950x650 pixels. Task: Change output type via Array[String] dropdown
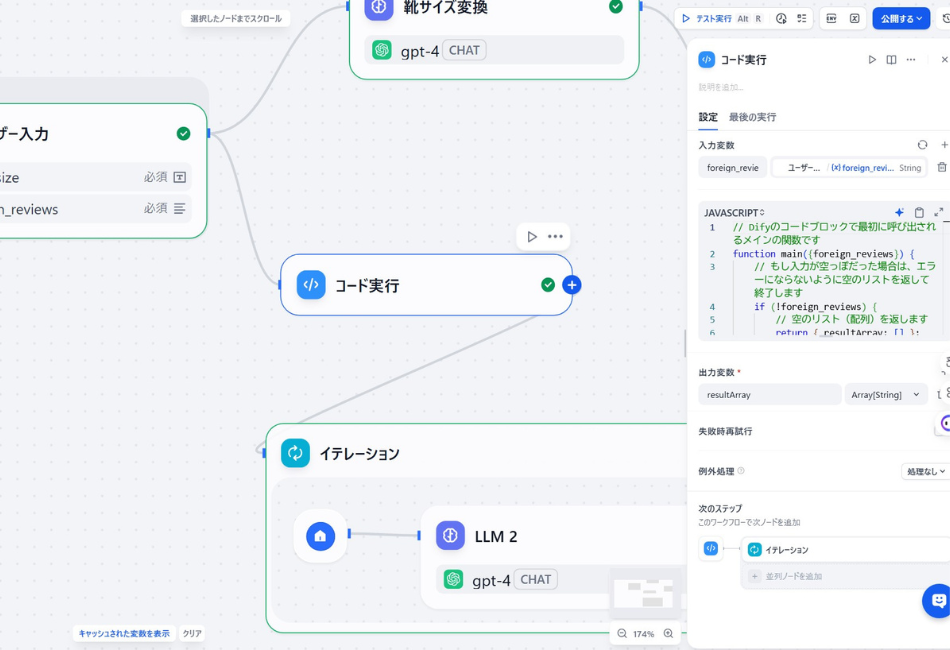click(x=886, y=394)
